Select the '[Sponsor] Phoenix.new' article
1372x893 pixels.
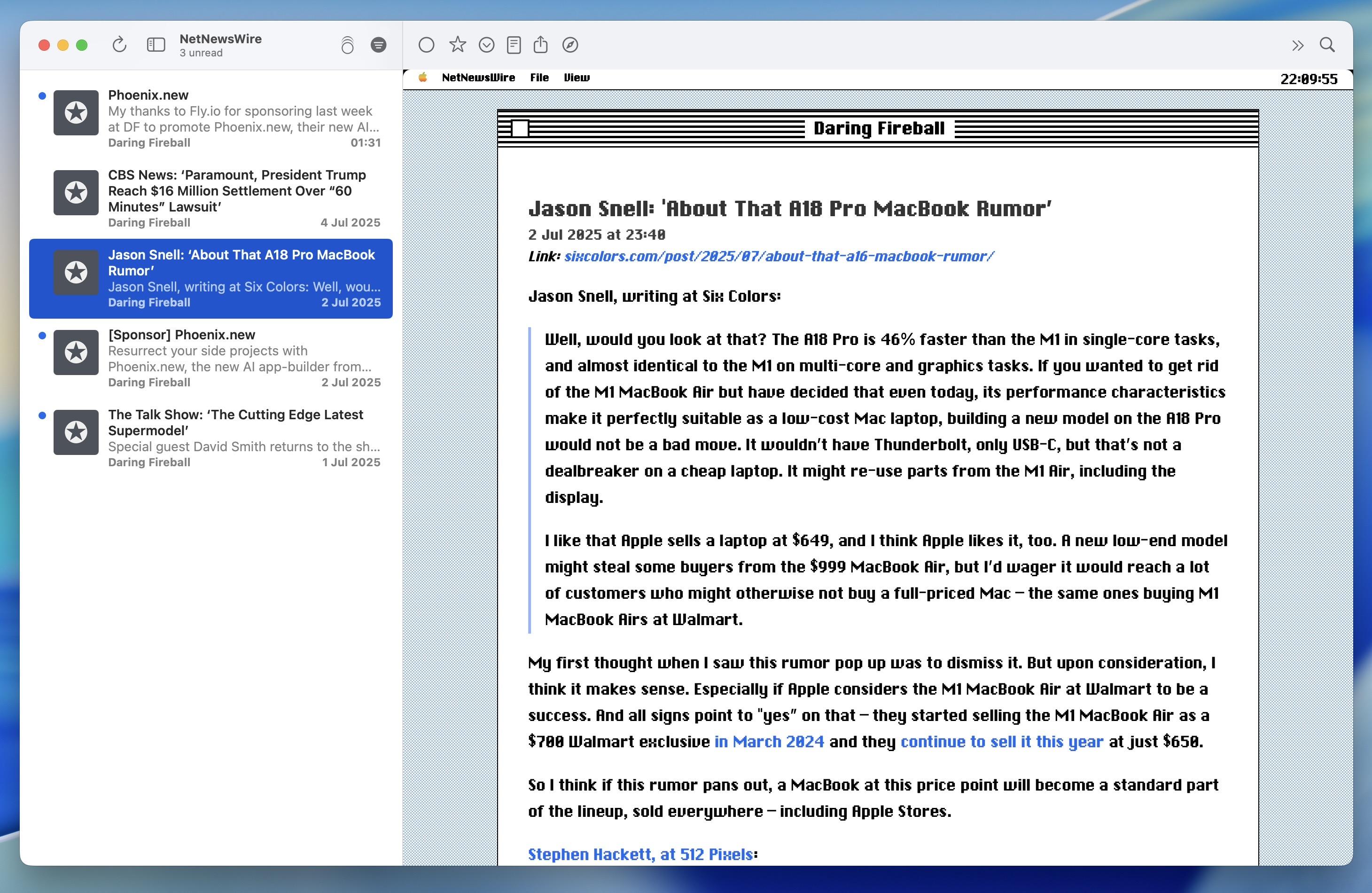211,358
